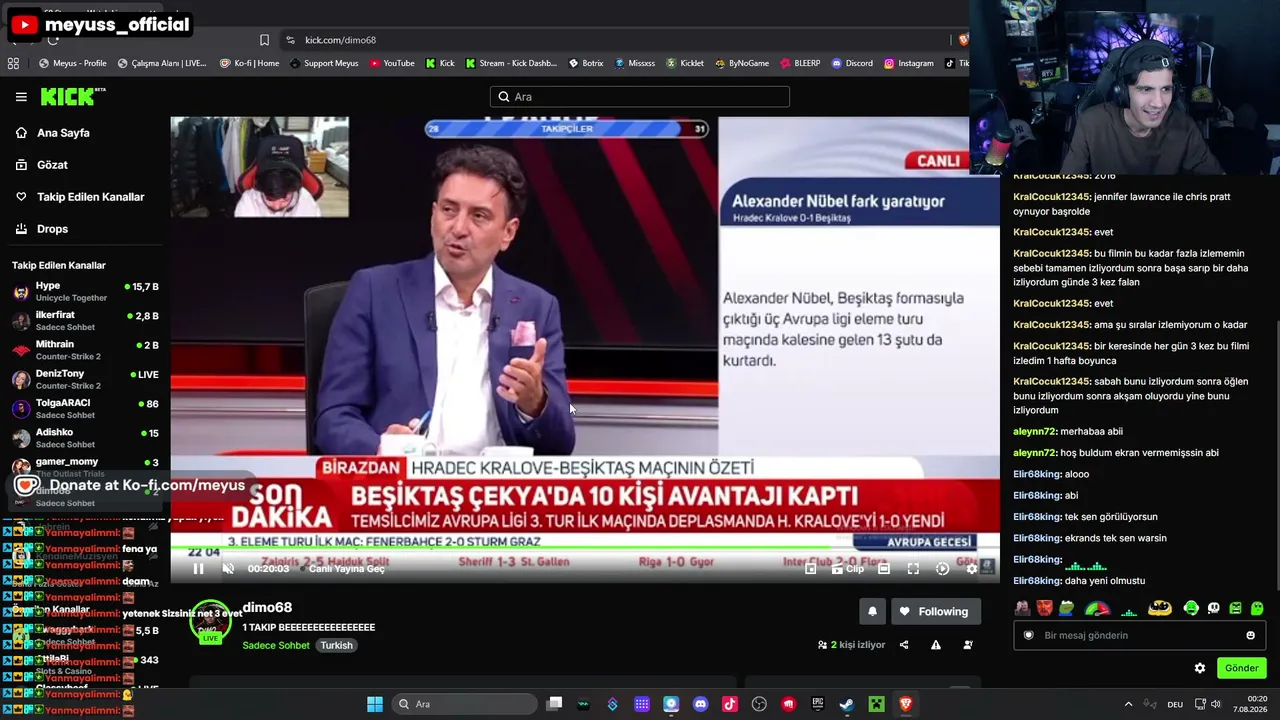Viewport: 1280px width, 720px height.
Task: Open chat settings gear
Action: (x=1200, y=668)
